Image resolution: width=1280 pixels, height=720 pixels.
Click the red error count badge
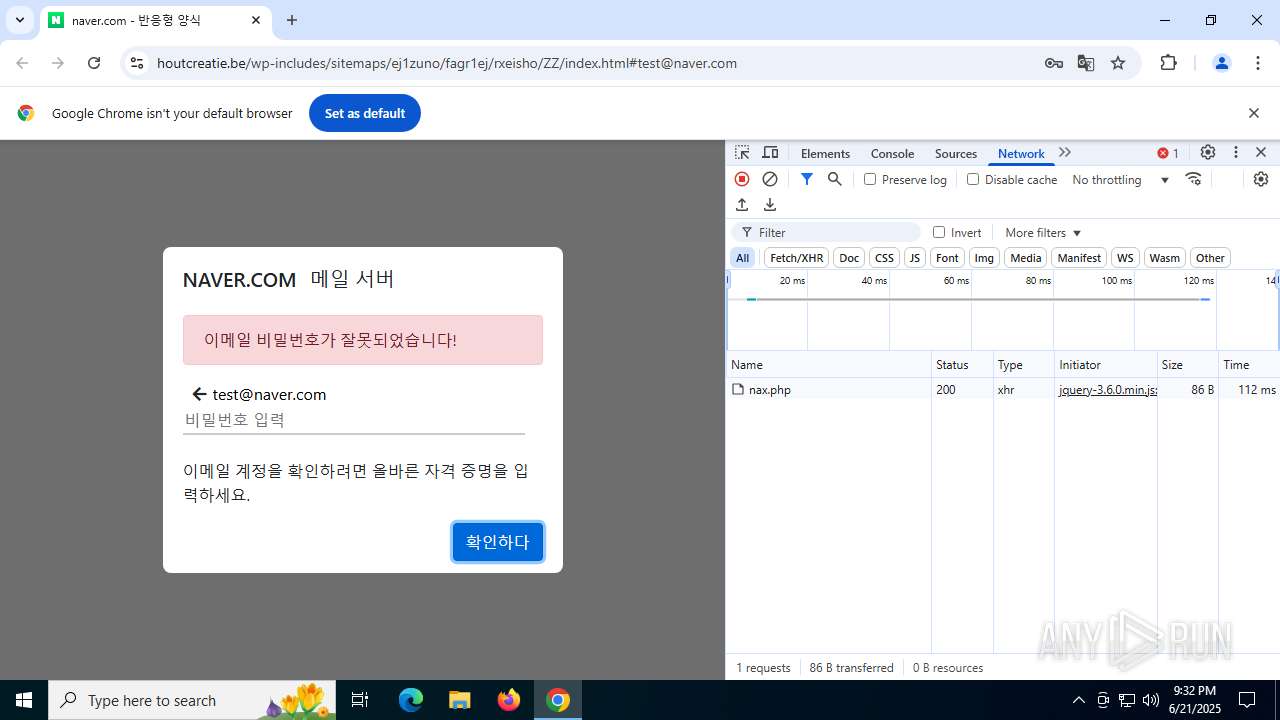click(1168, 153)
